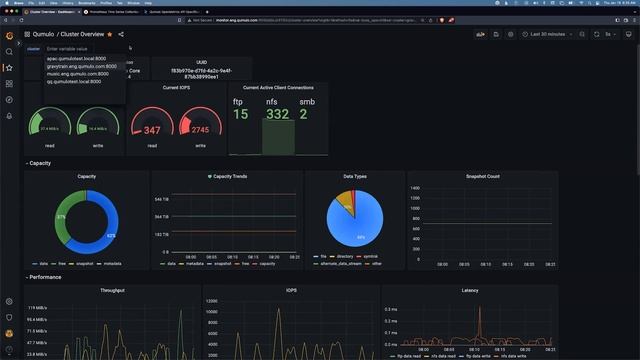Open the Last 30 minutes time picker
Image resolution: width=640 pixels, height=360 pixels.
coord(547,34)
